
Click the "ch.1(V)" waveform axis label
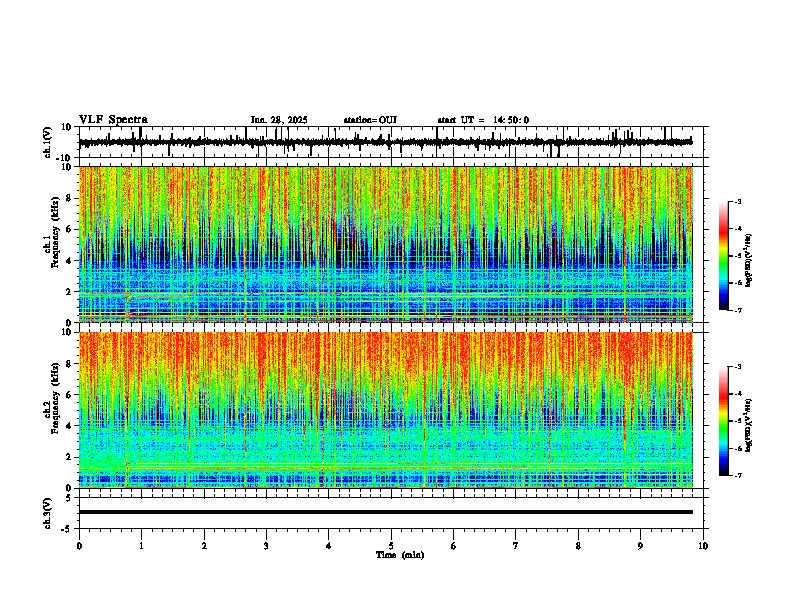[x=48, y=142]
